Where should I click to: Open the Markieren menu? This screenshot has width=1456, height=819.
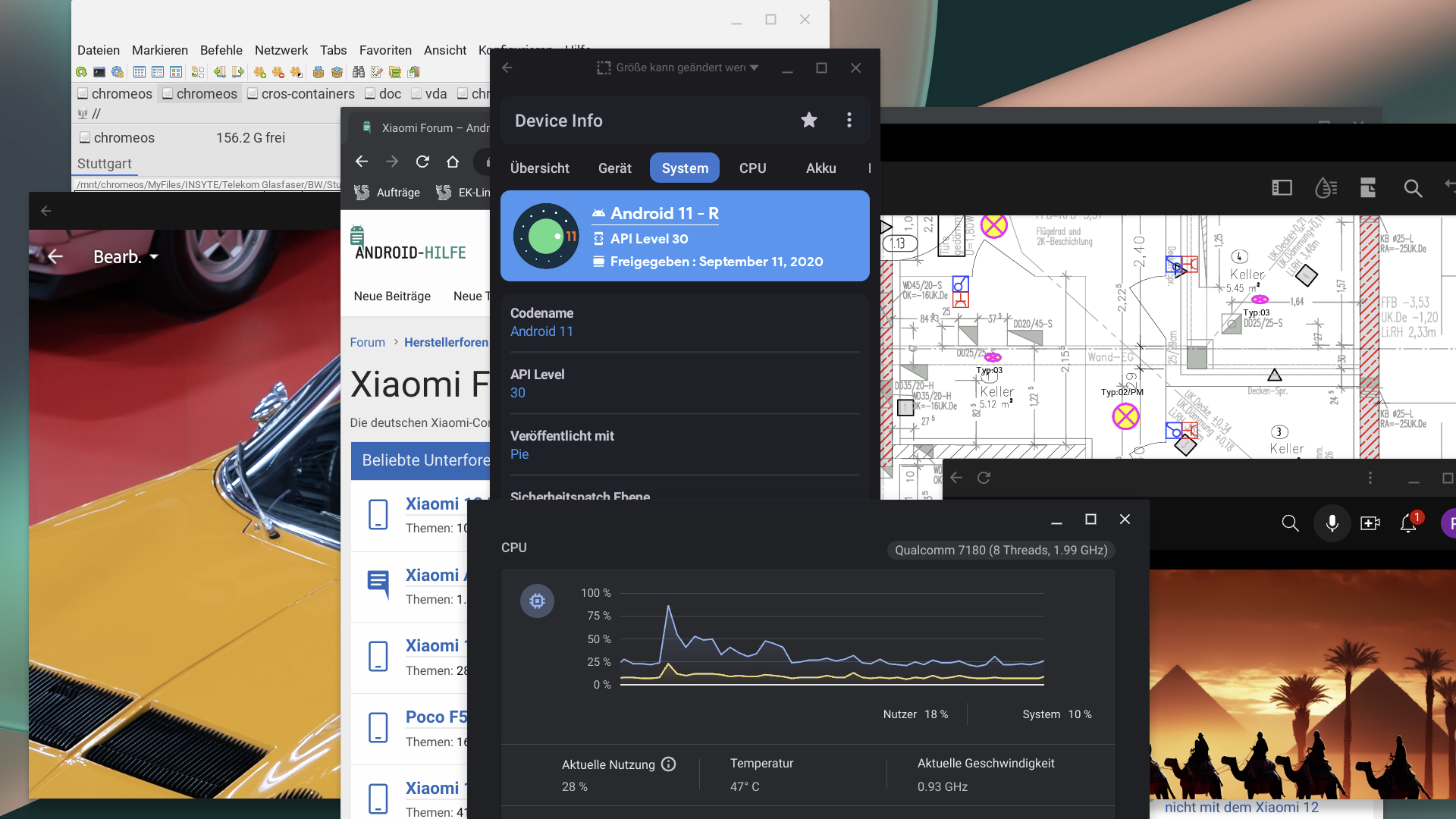click(x=160, y=50)
